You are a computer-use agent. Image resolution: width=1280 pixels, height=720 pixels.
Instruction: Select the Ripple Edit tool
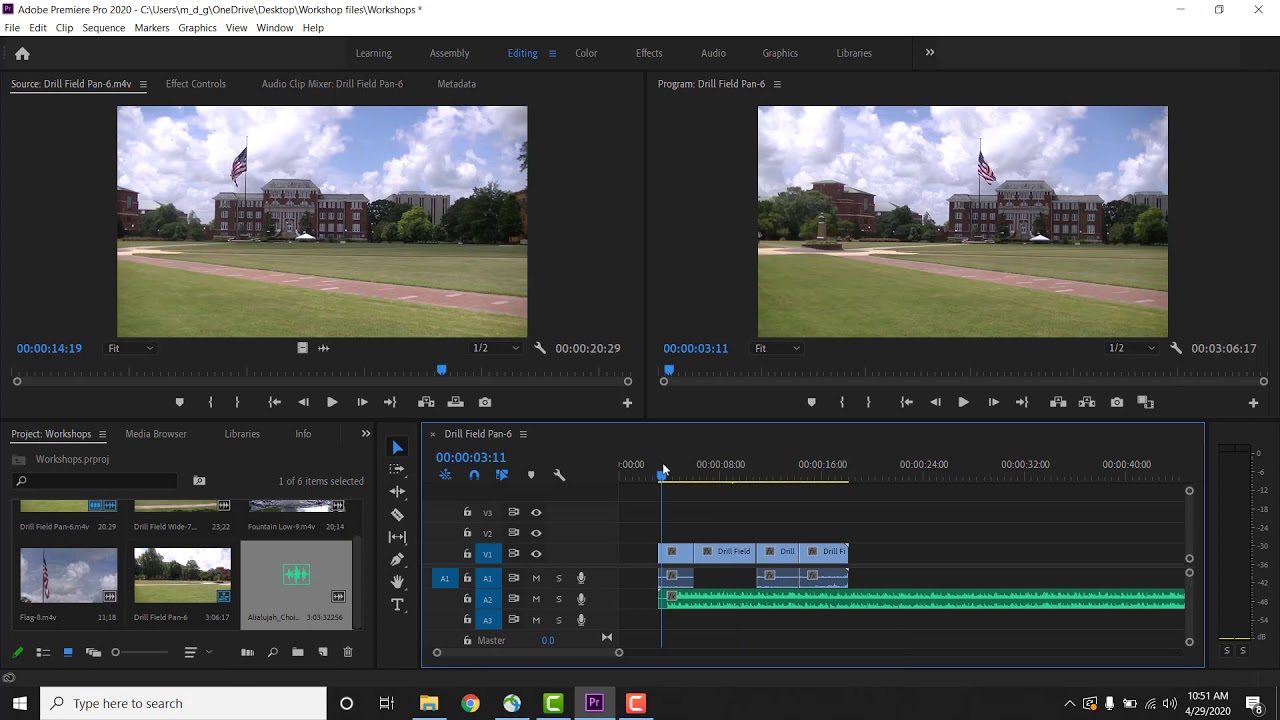click(x=397, y=492)
